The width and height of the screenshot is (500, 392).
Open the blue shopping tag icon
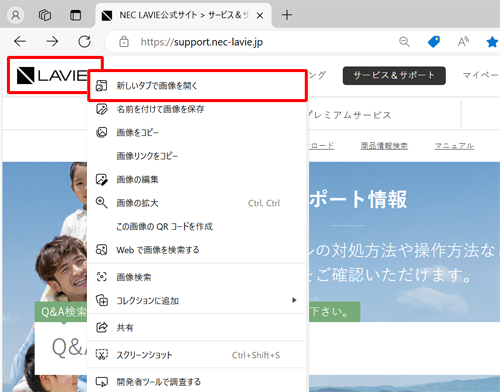pos(433,42)
